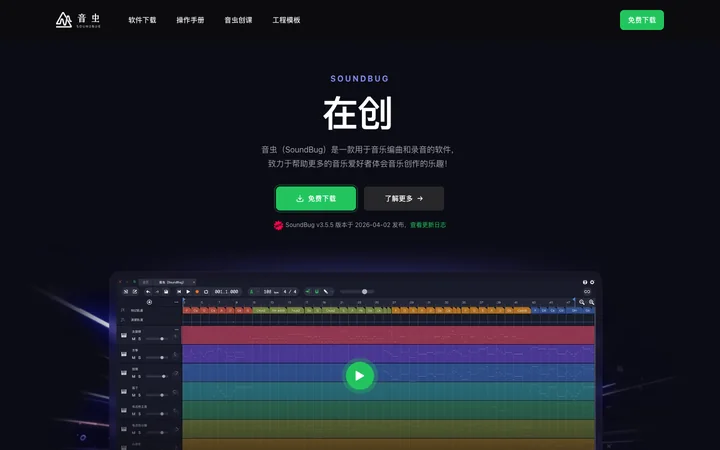Click the edit icon beside the undo arrow
The width and height of the screenshot is (720, 450).
pyautogui.click(x=135, y=292)
